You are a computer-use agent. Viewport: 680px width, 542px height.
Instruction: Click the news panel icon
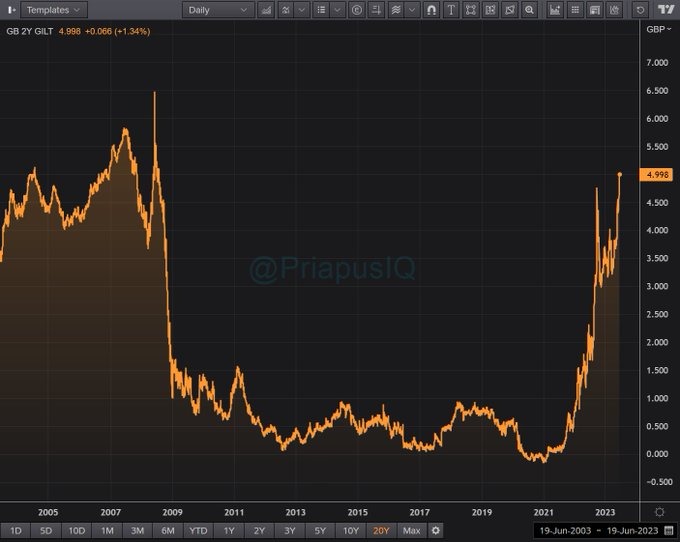point(595,10)
